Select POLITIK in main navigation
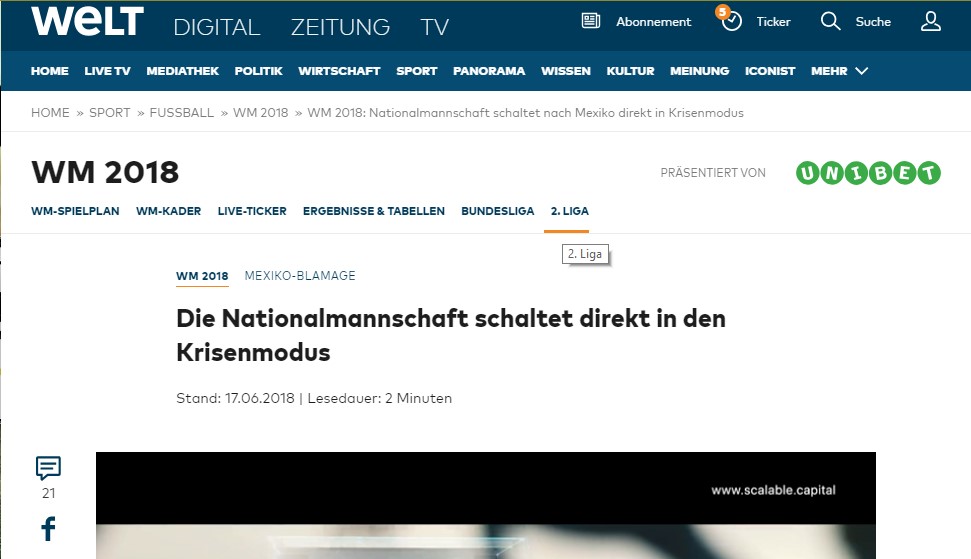 click(x=258, y=71)
